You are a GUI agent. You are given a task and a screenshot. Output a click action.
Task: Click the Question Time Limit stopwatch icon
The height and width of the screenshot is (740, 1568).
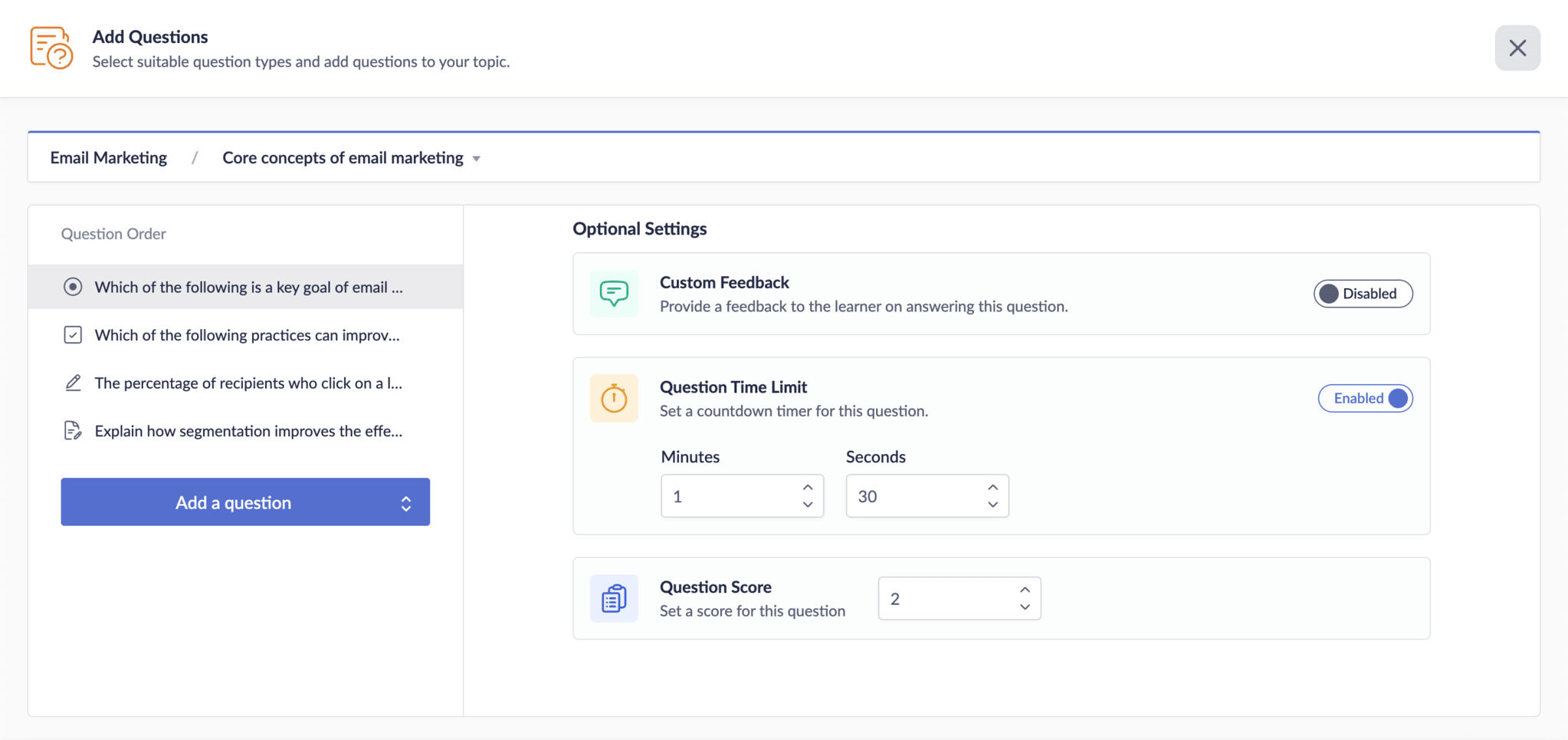[x=613, y=398]
